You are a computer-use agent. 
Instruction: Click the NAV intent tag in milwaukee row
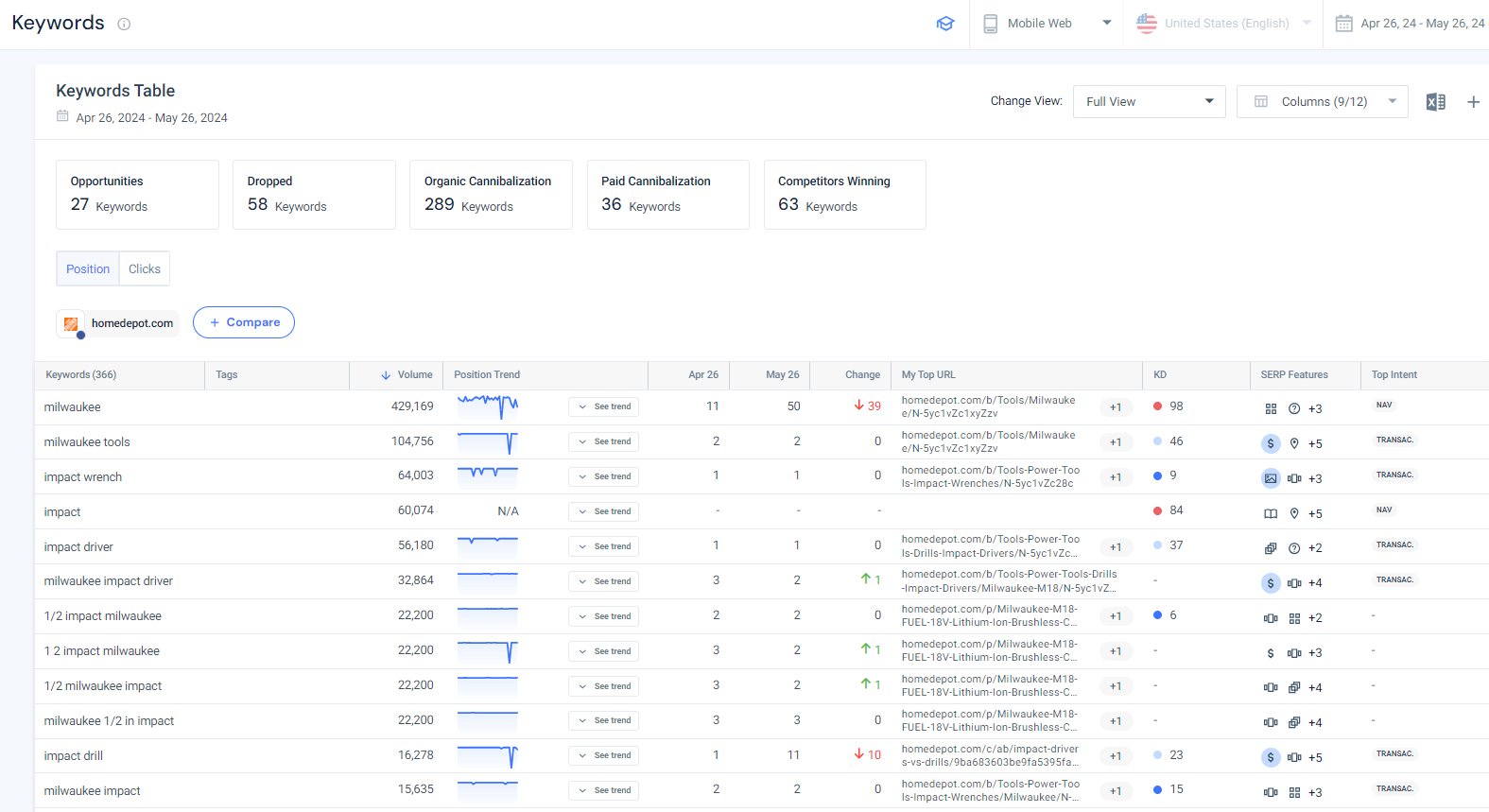pos(1384,406)
